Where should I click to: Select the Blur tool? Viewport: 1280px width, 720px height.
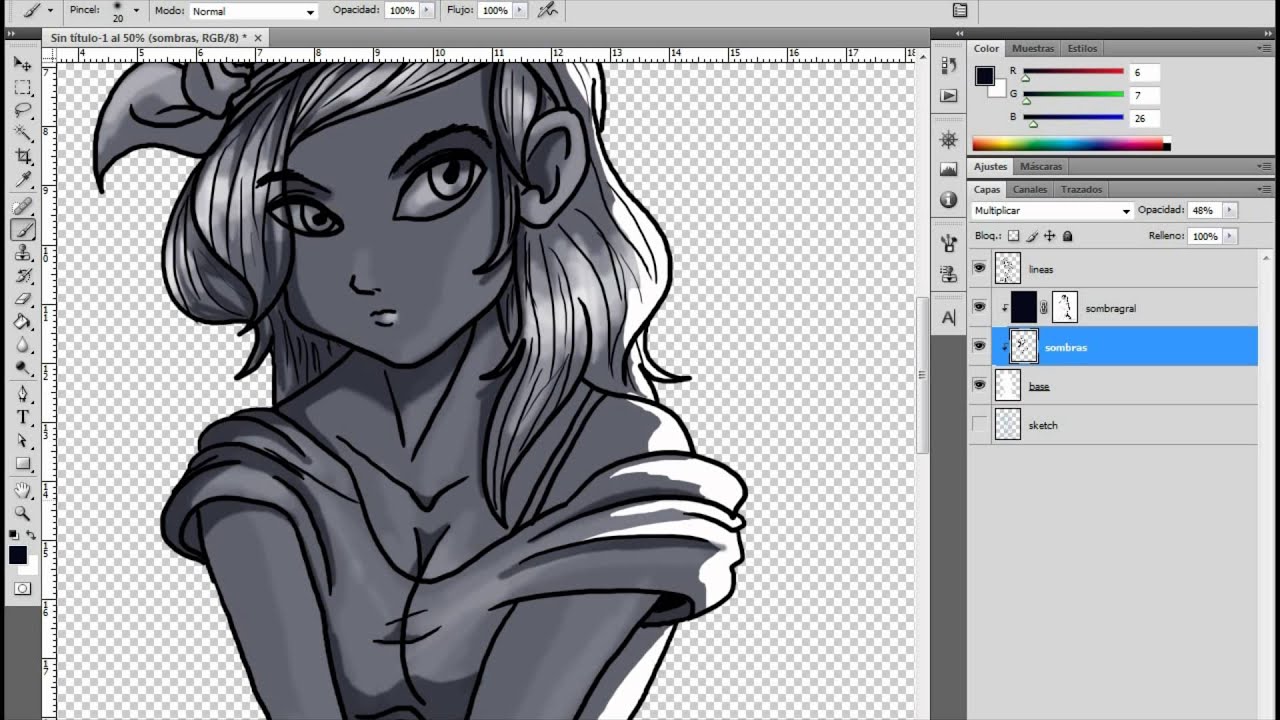[x=22, y=345]
